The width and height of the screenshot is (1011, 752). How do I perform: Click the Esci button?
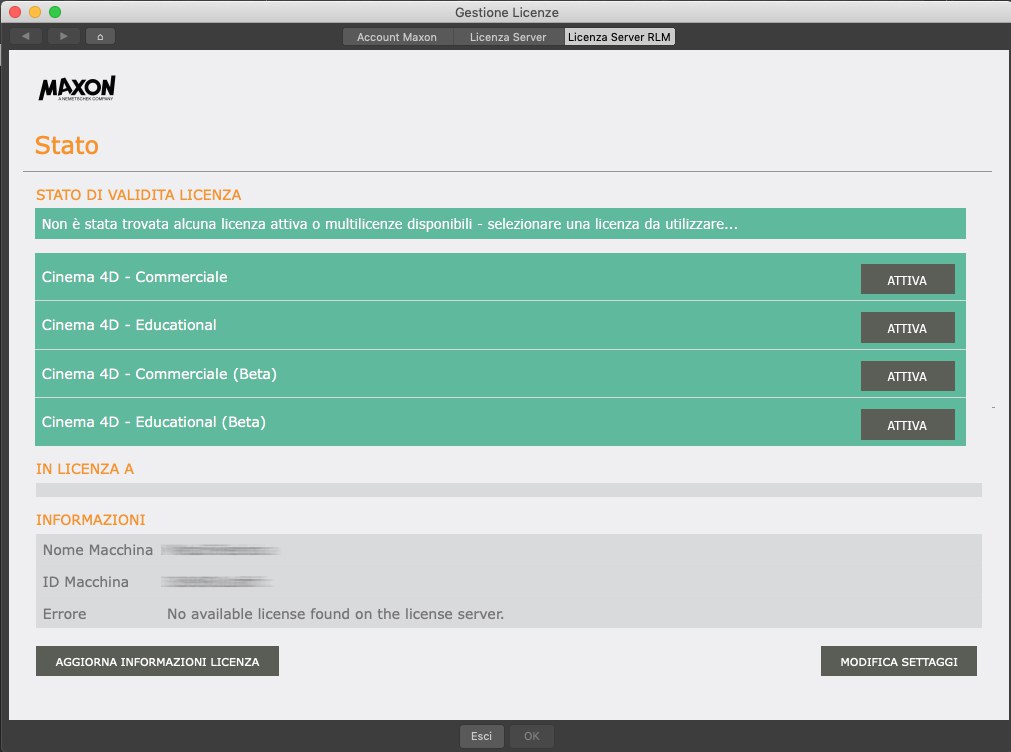481,736
